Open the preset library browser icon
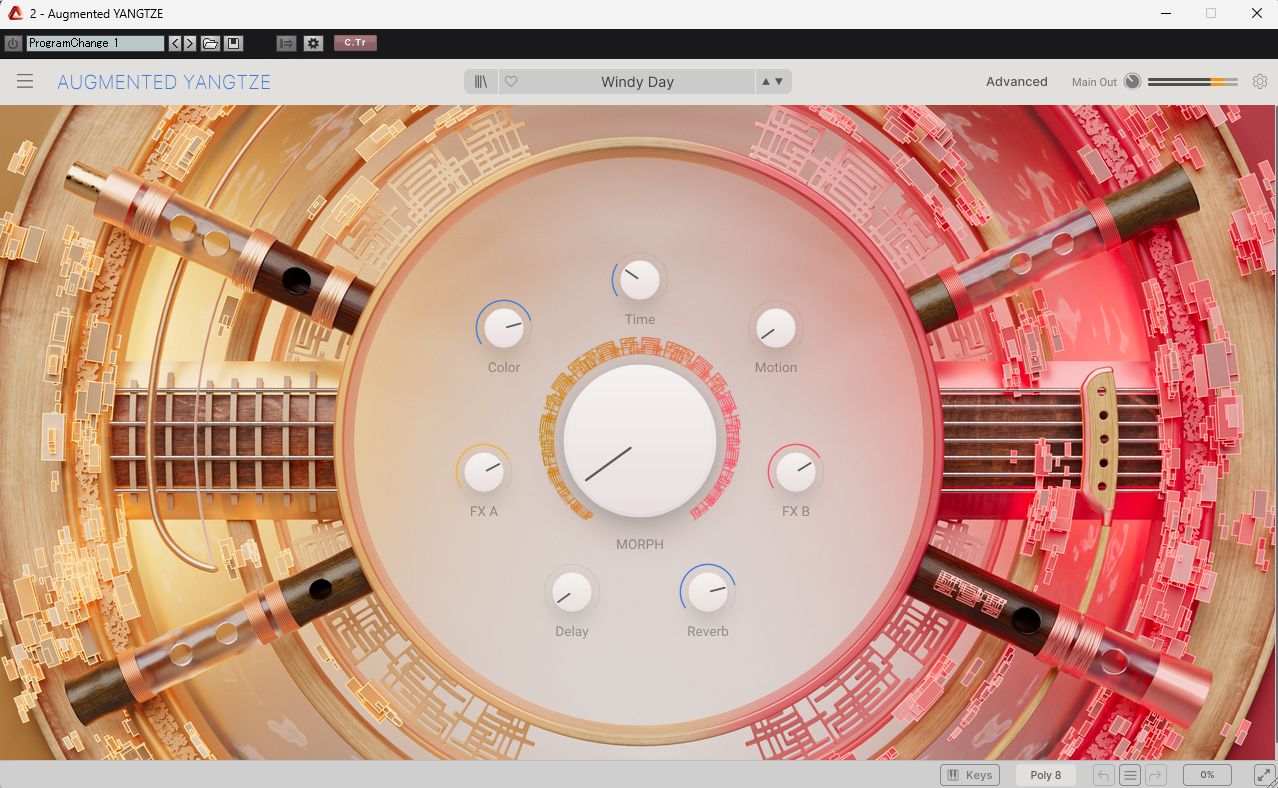 click(481, 82)
